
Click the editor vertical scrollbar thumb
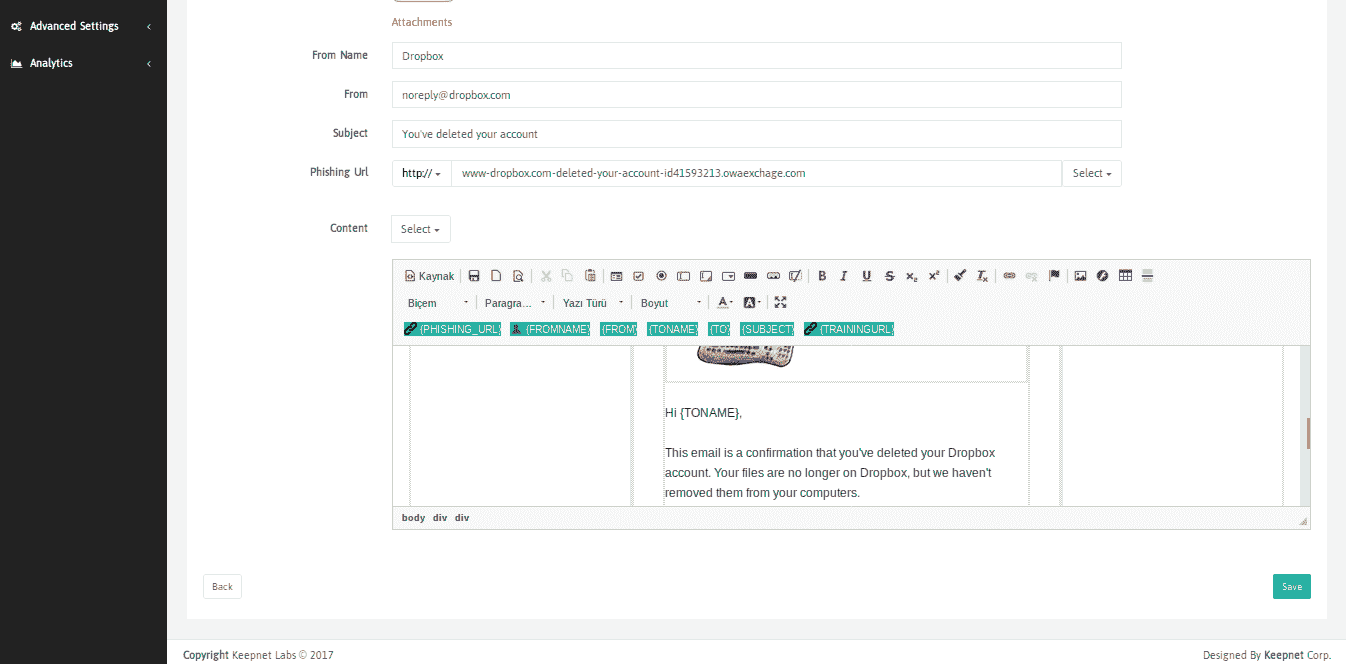click(x=1308, y=433)
